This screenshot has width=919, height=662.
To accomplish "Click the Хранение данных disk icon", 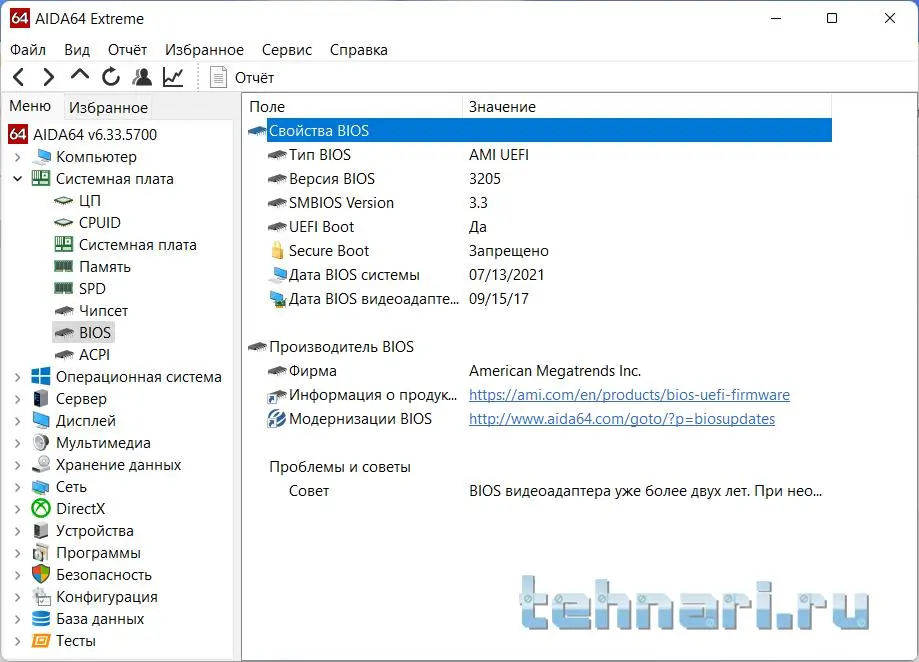I will [x=41, y=465].
